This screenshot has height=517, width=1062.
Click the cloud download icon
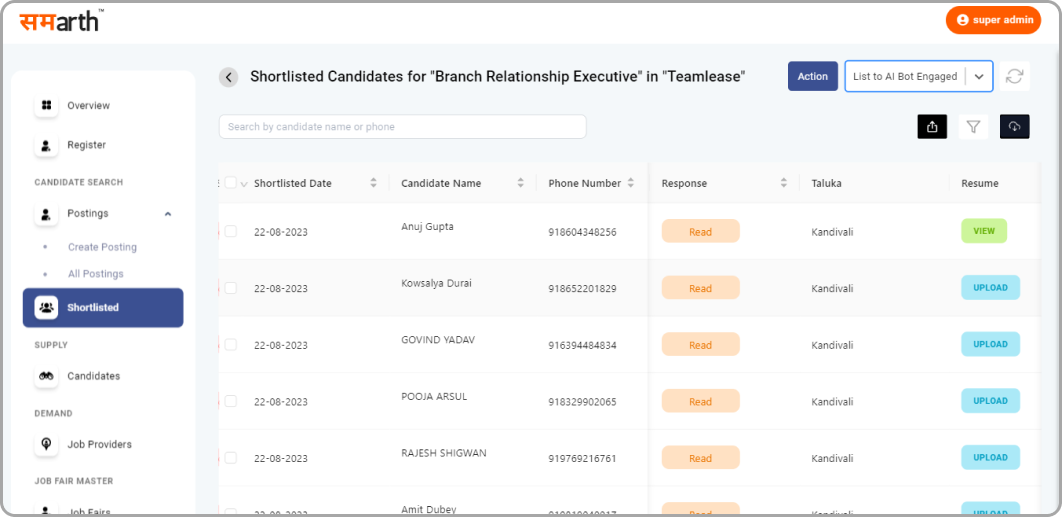pyautogui.click(x=1014, y=126)
